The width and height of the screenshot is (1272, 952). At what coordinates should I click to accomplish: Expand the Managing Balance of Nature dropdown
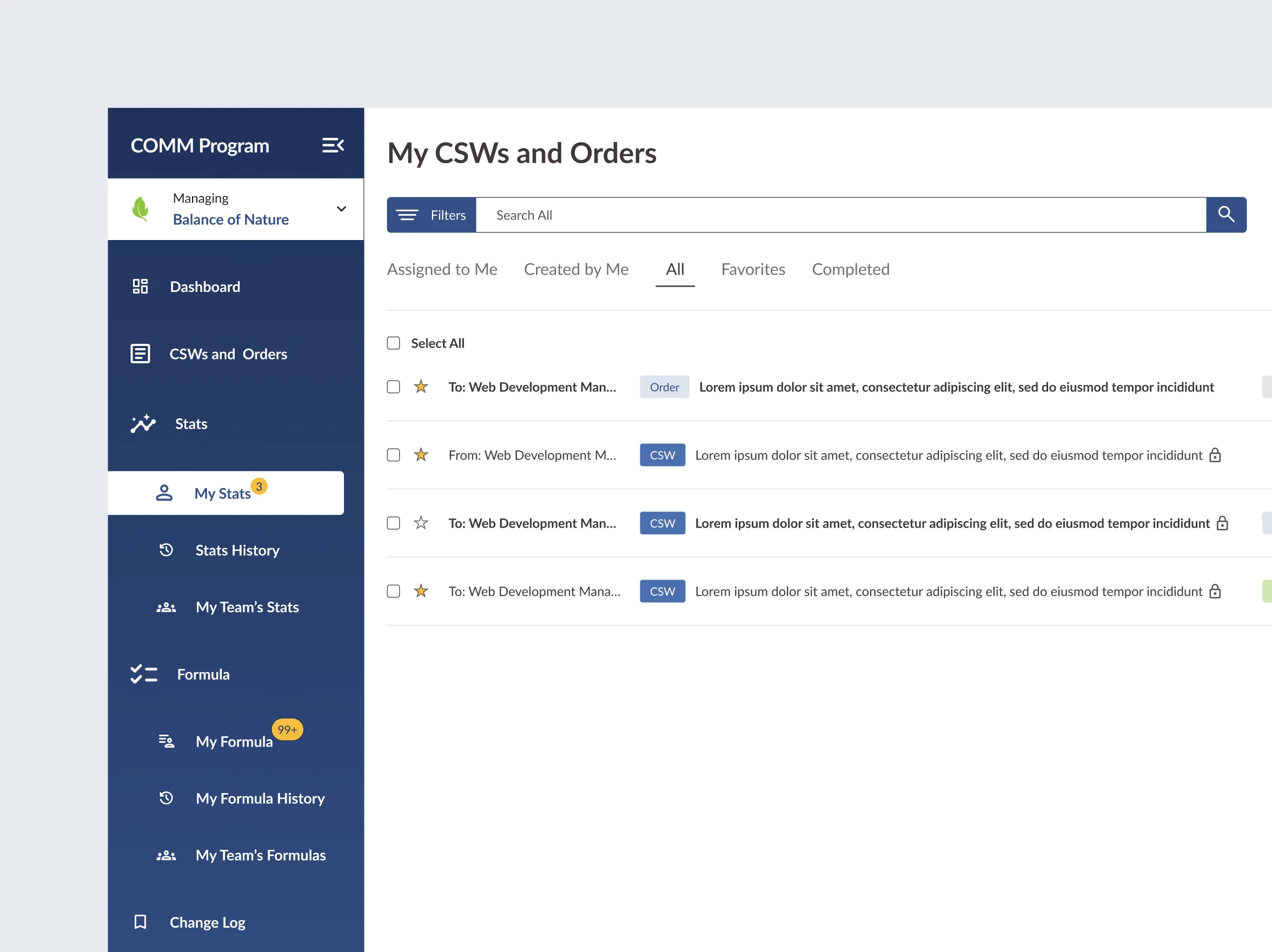(341, 209)
